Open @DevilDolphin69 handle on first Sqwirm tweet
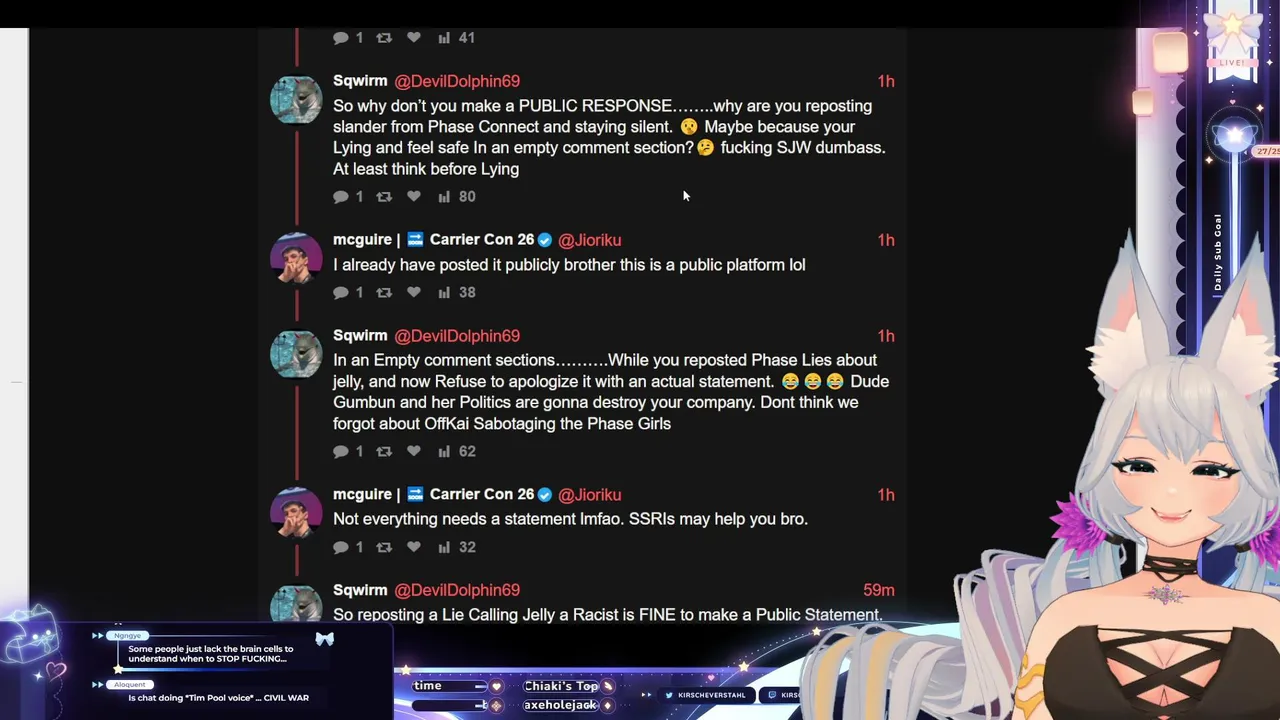Image resolution: width=1280 pixels, height=720 pixels. (x=457, y=81)
